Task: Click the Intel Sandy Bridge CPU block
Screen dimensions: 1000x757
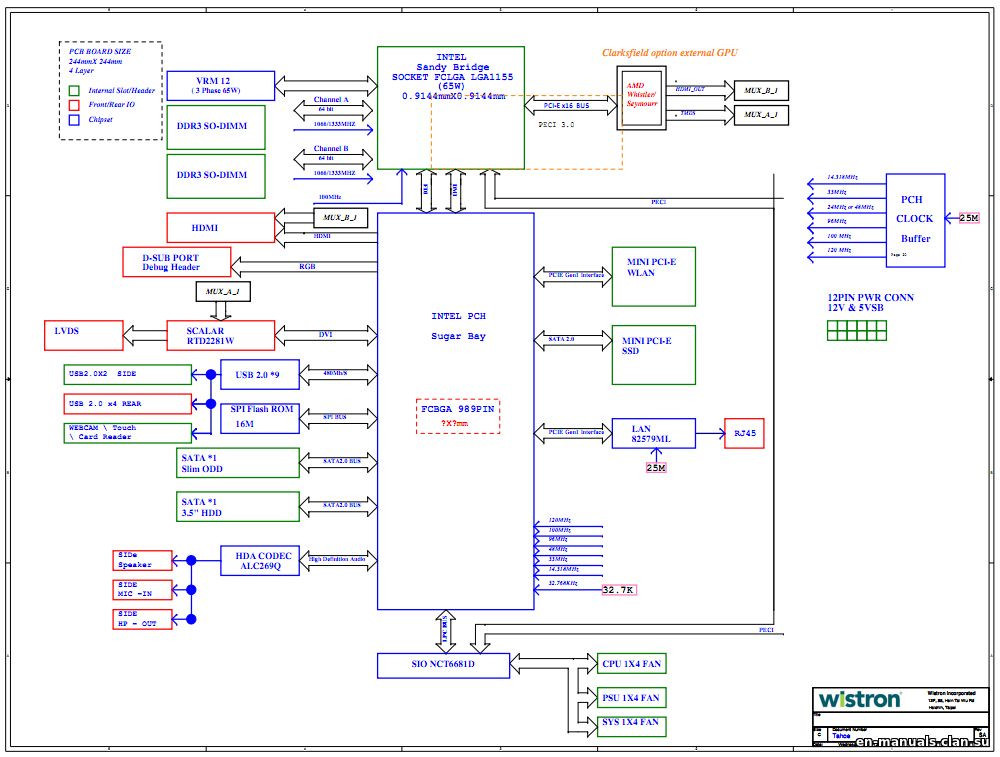Action: click(450, 106)
